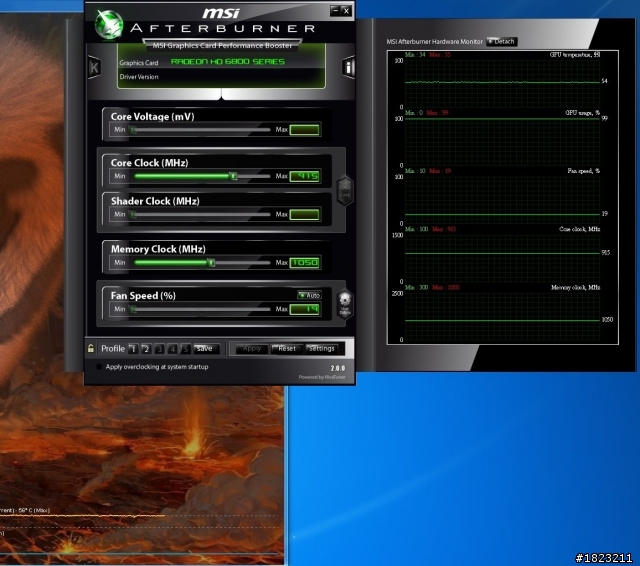Open the information i side button
Screen dimensions: 640x566
pos(349,67)
